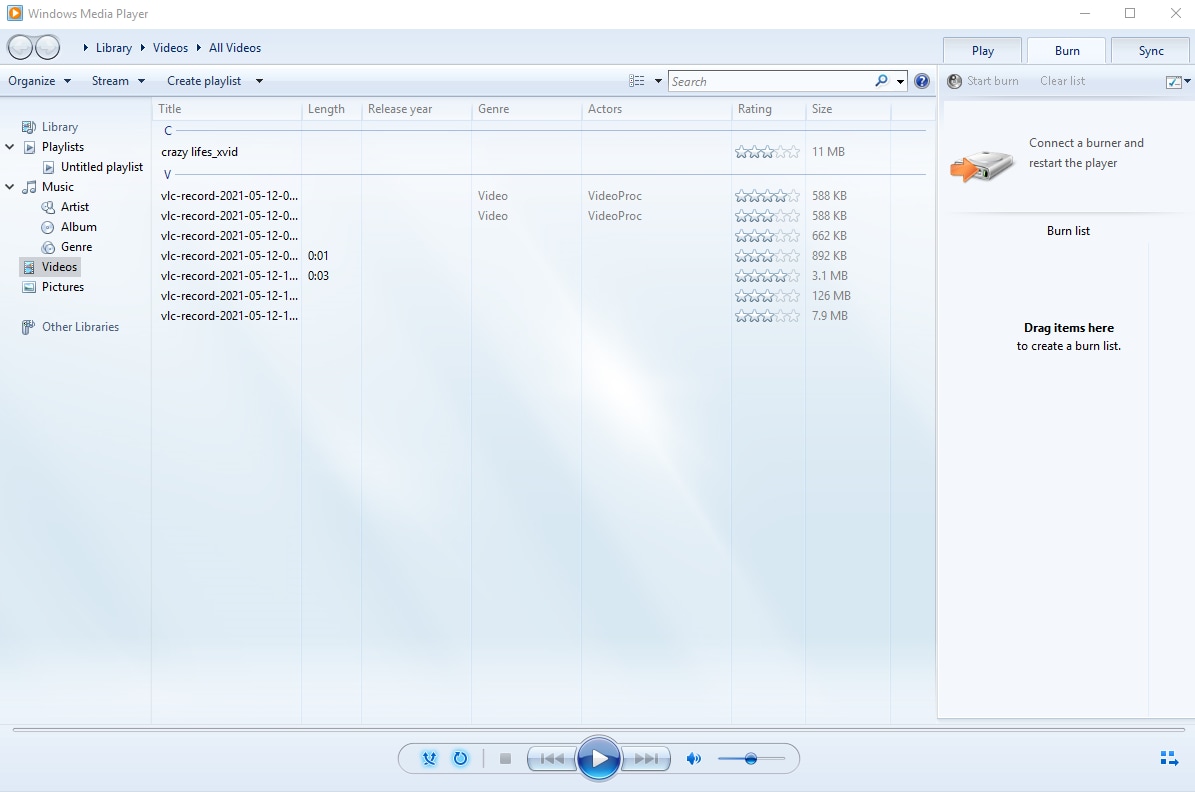Open the Stream dropdown menu
Screen dimensions: 1195x792
118,81
